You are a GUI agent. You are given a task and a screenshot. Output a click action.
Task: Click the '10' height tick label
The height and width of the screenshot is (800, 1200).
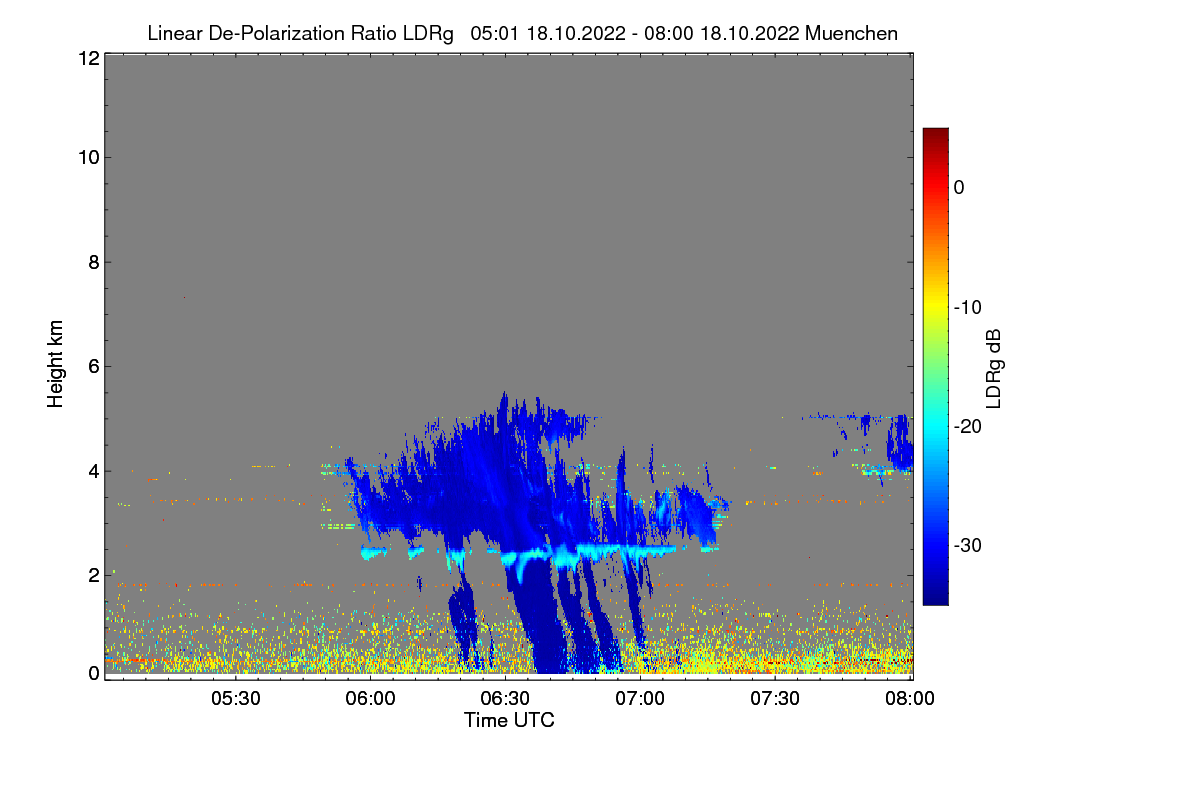[x=87, y=157]
